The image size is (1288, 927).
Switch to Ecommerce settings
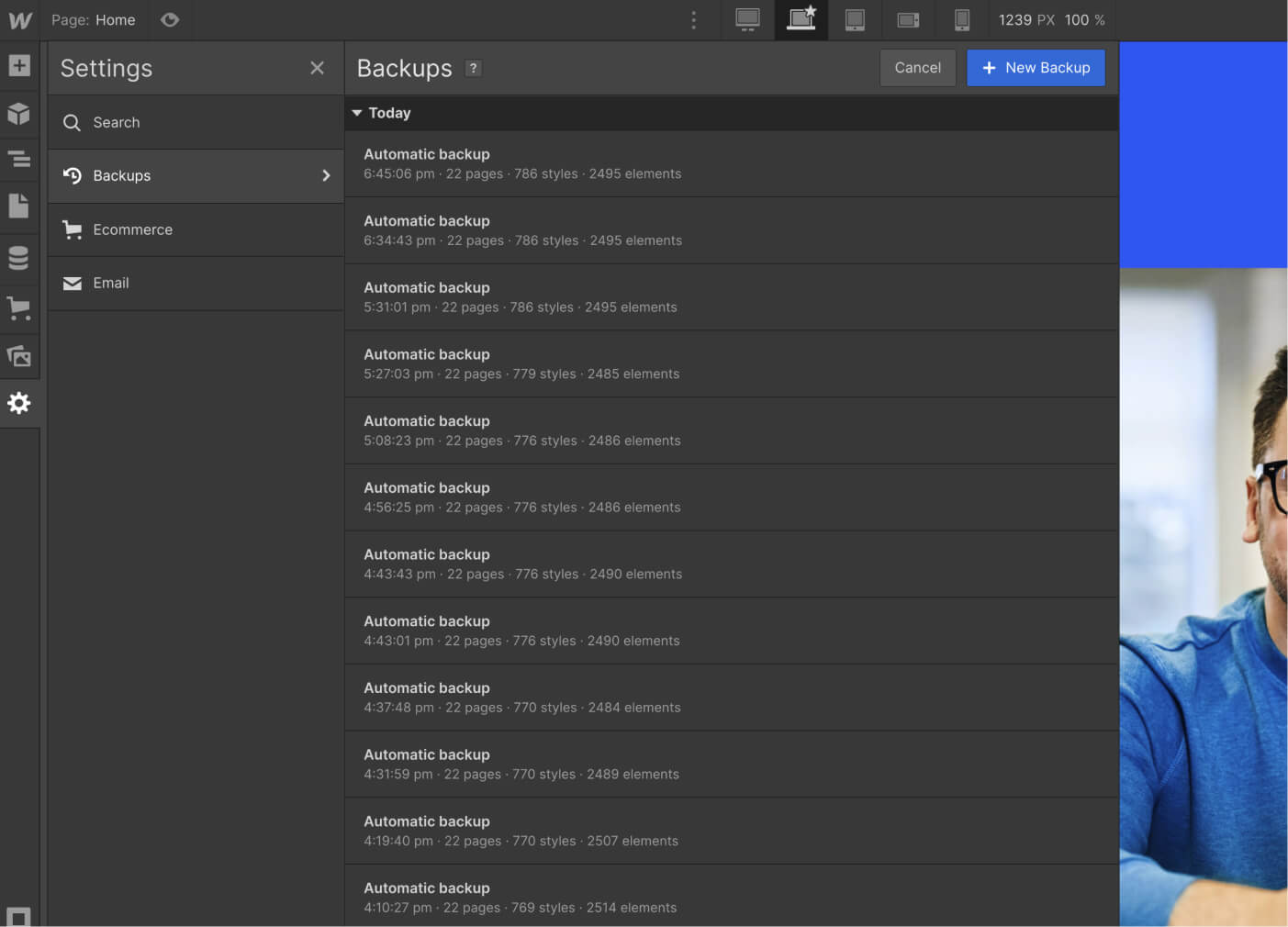(x=132, y=229)
